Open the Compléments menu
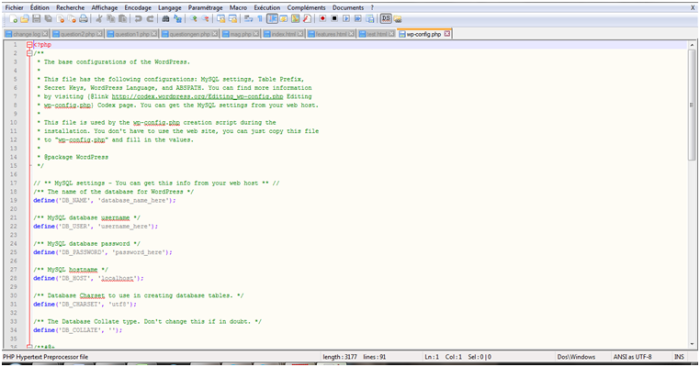This screenshot has width=700, height=367. 306,8
